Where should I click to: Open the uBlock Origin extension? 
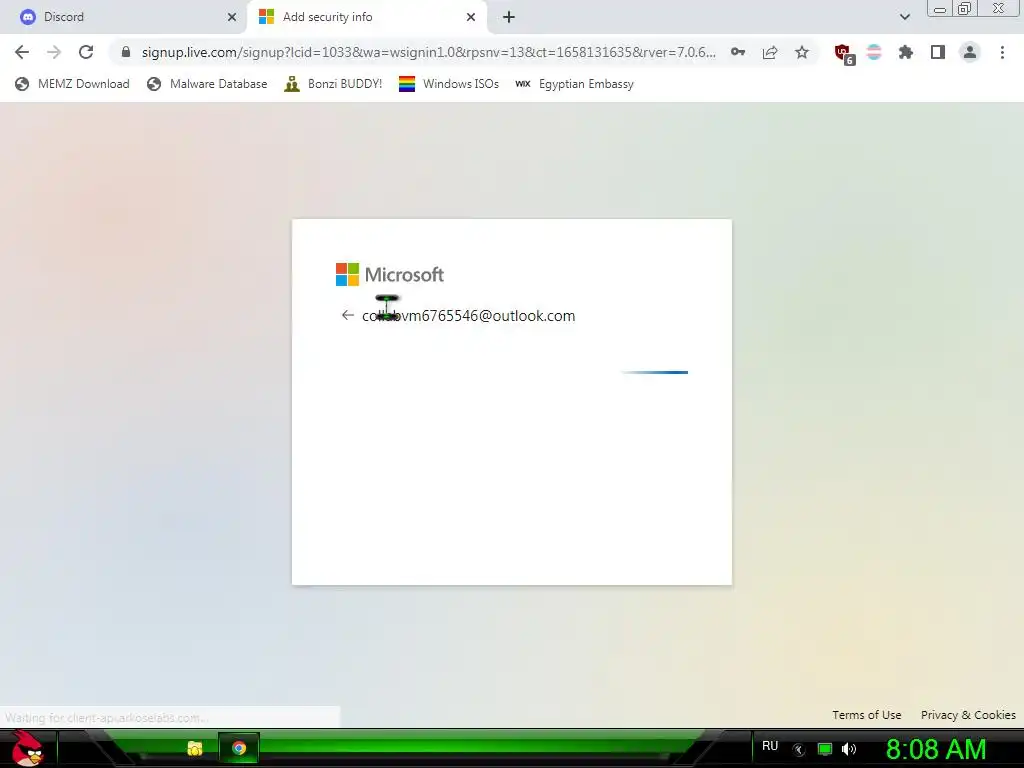[844, 54]
